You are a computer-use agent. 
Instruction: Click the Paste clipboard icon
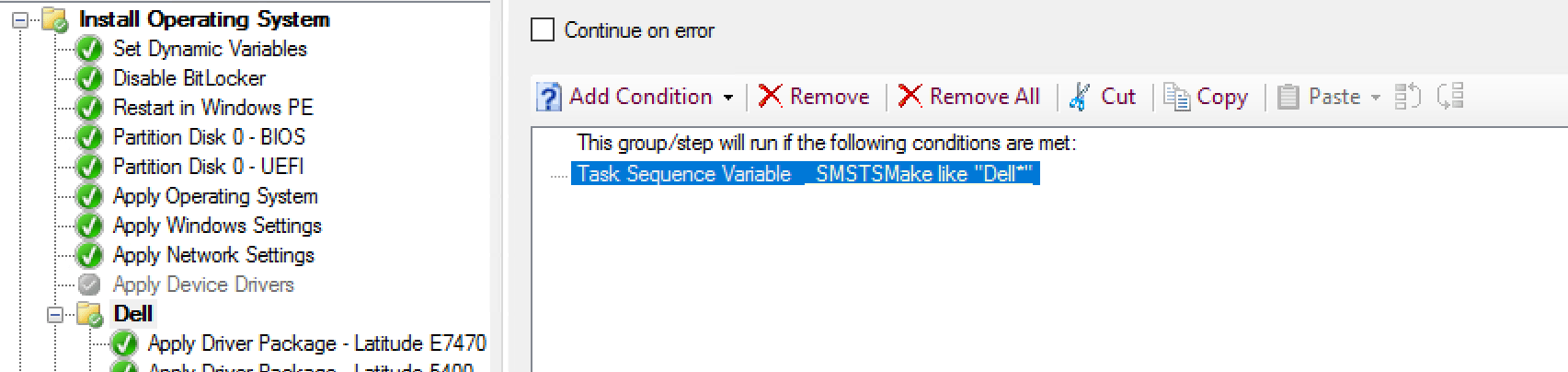pos(1288,97)
